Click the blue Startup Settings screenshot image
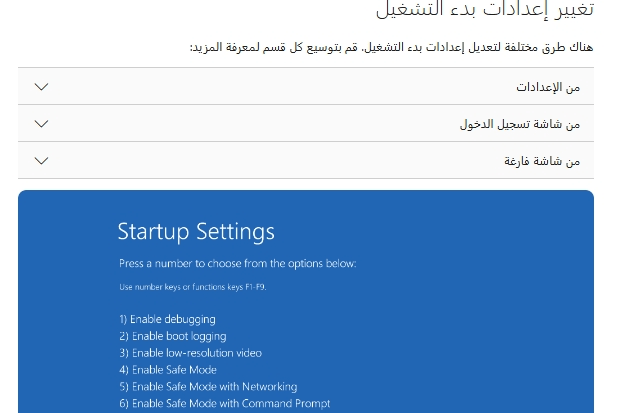The image size is (630, 413). tap(306, 301)
